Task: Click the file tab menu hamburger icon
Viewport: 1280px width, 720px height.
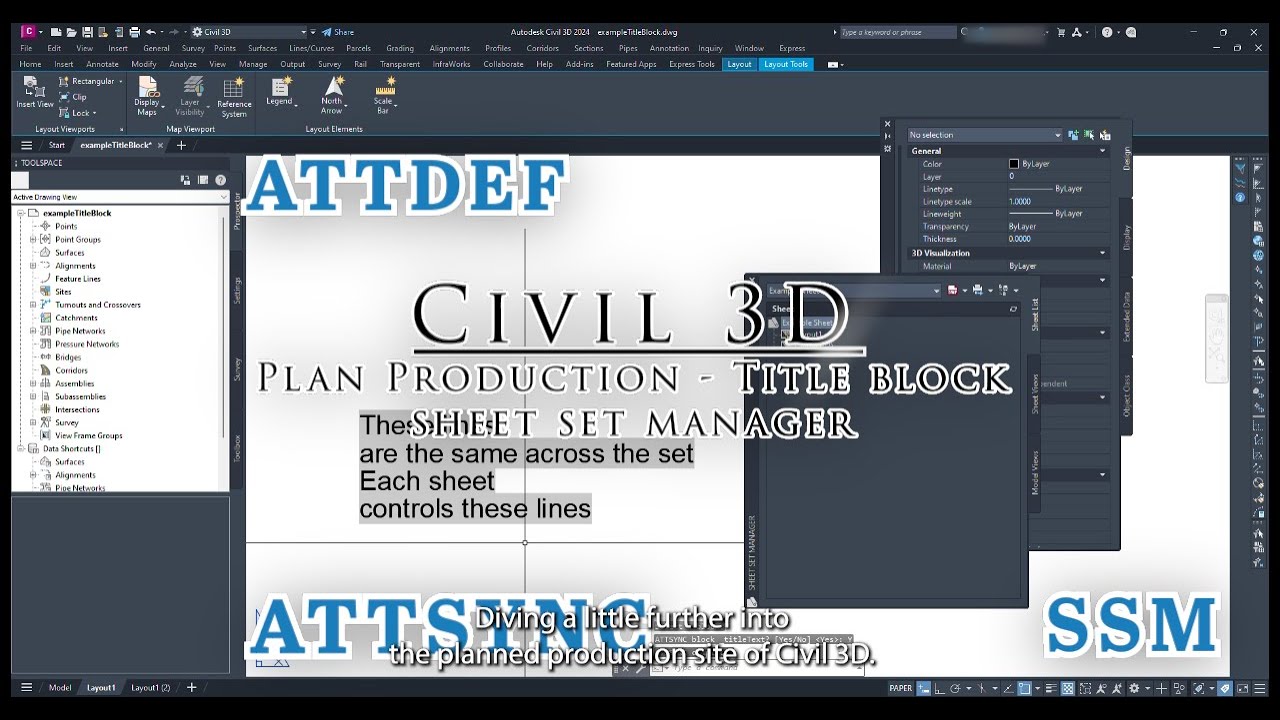Action: (27, 145)
